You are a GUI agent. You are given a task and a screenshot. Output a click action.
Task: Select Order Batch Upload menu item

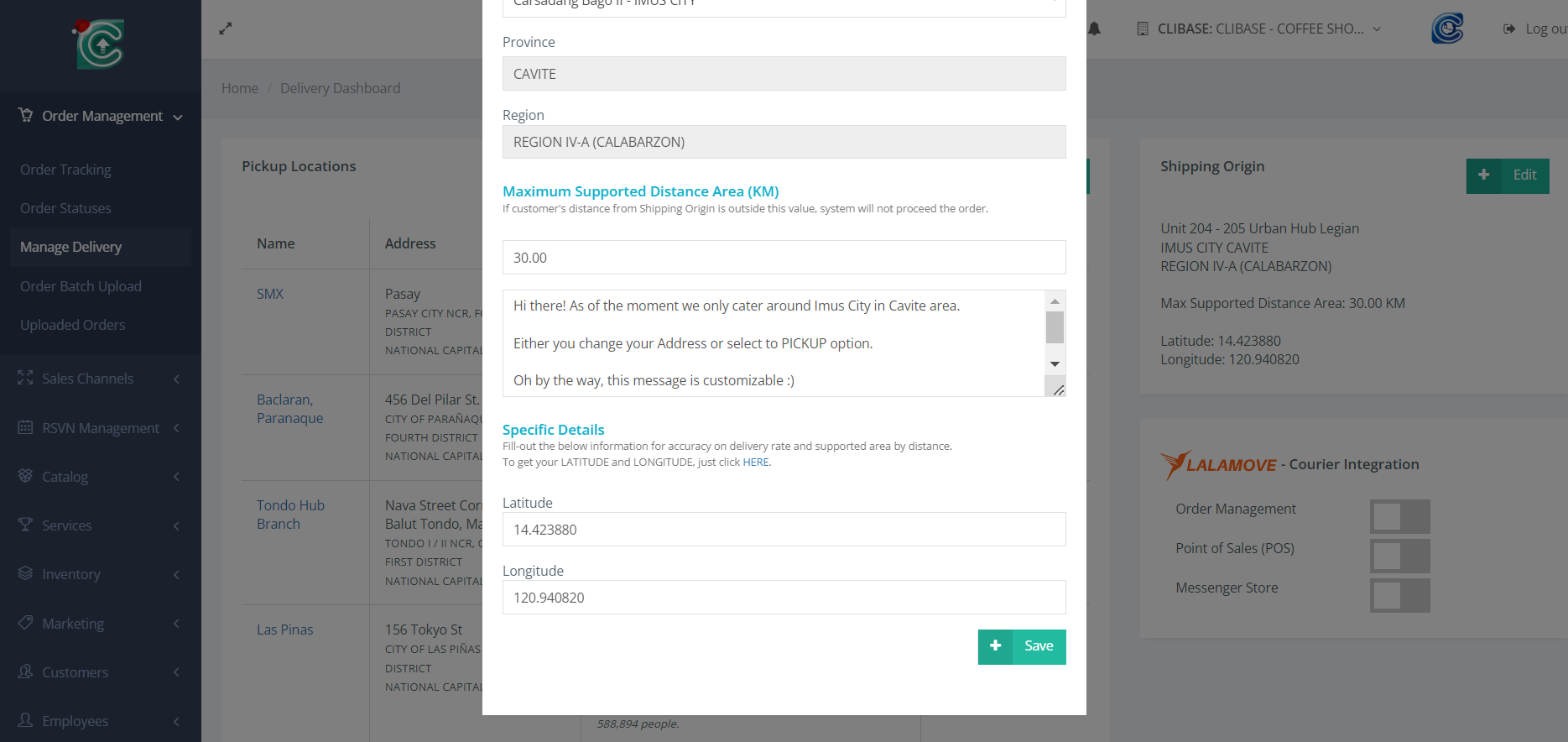point(81,286)
